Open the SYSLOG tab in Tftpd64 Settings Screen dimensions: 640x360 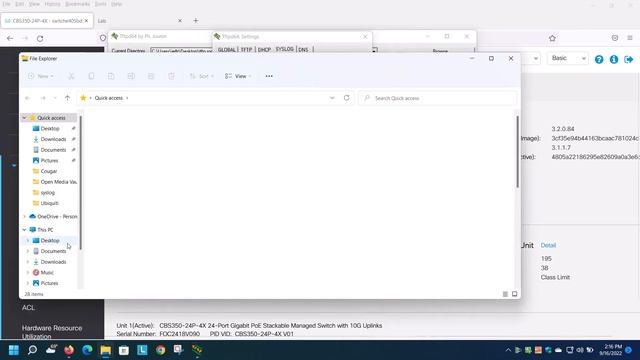[x=284, y=49]
